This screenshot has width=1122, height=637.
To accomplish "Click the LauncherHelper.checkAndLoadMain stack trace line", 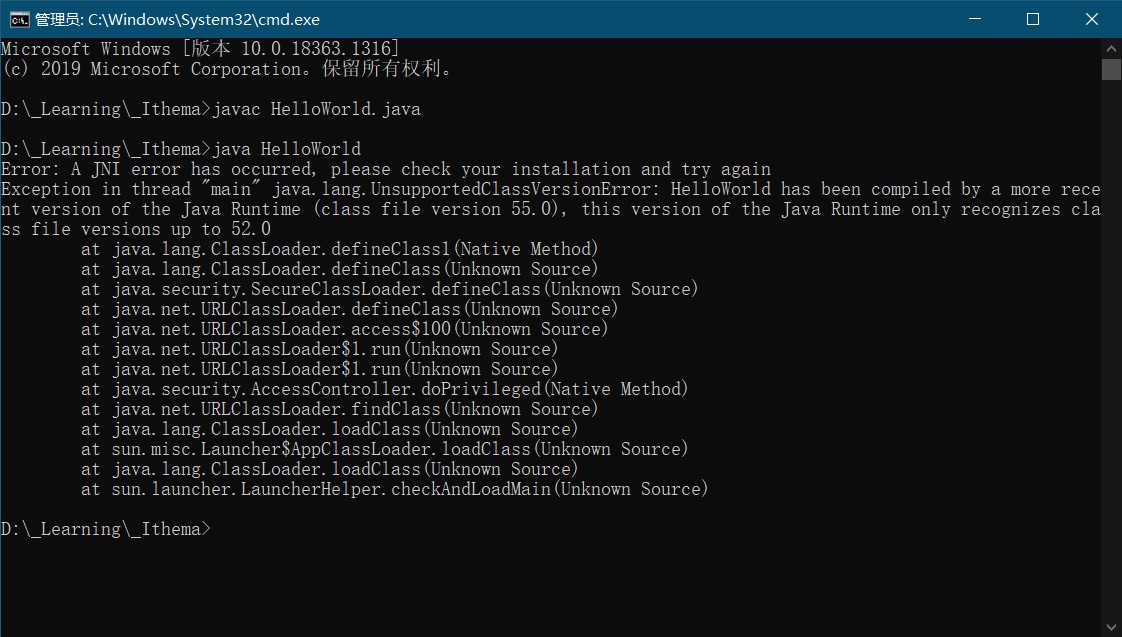I will (394, 489).
